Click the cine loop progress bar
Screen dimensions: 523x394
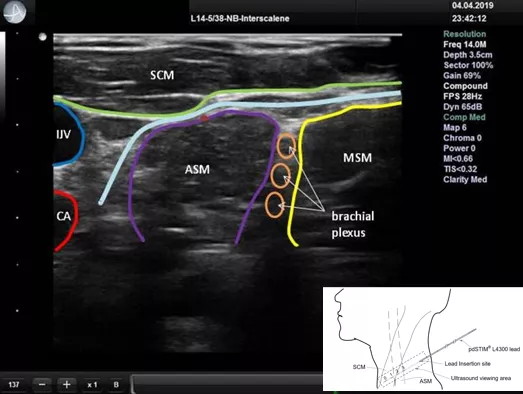(x=227, y=384)
